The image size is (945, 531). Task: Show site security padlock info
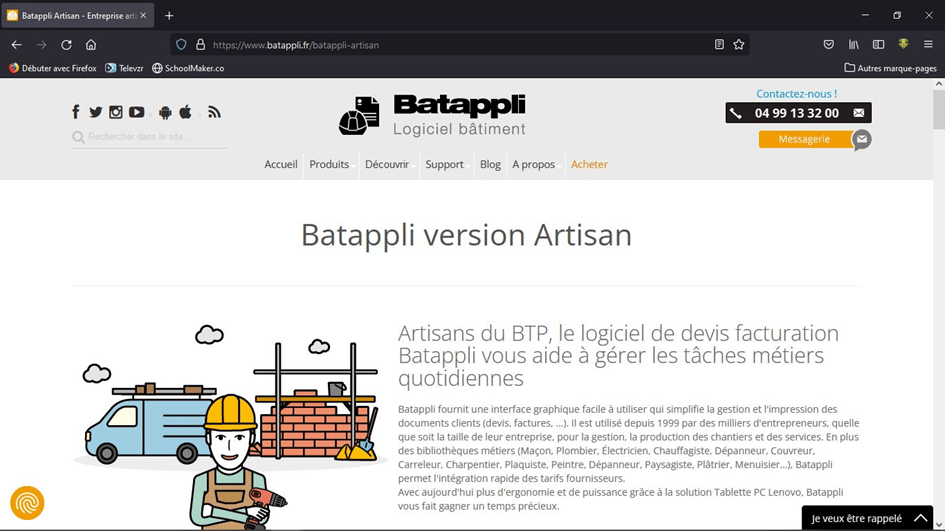coord(201,45)
